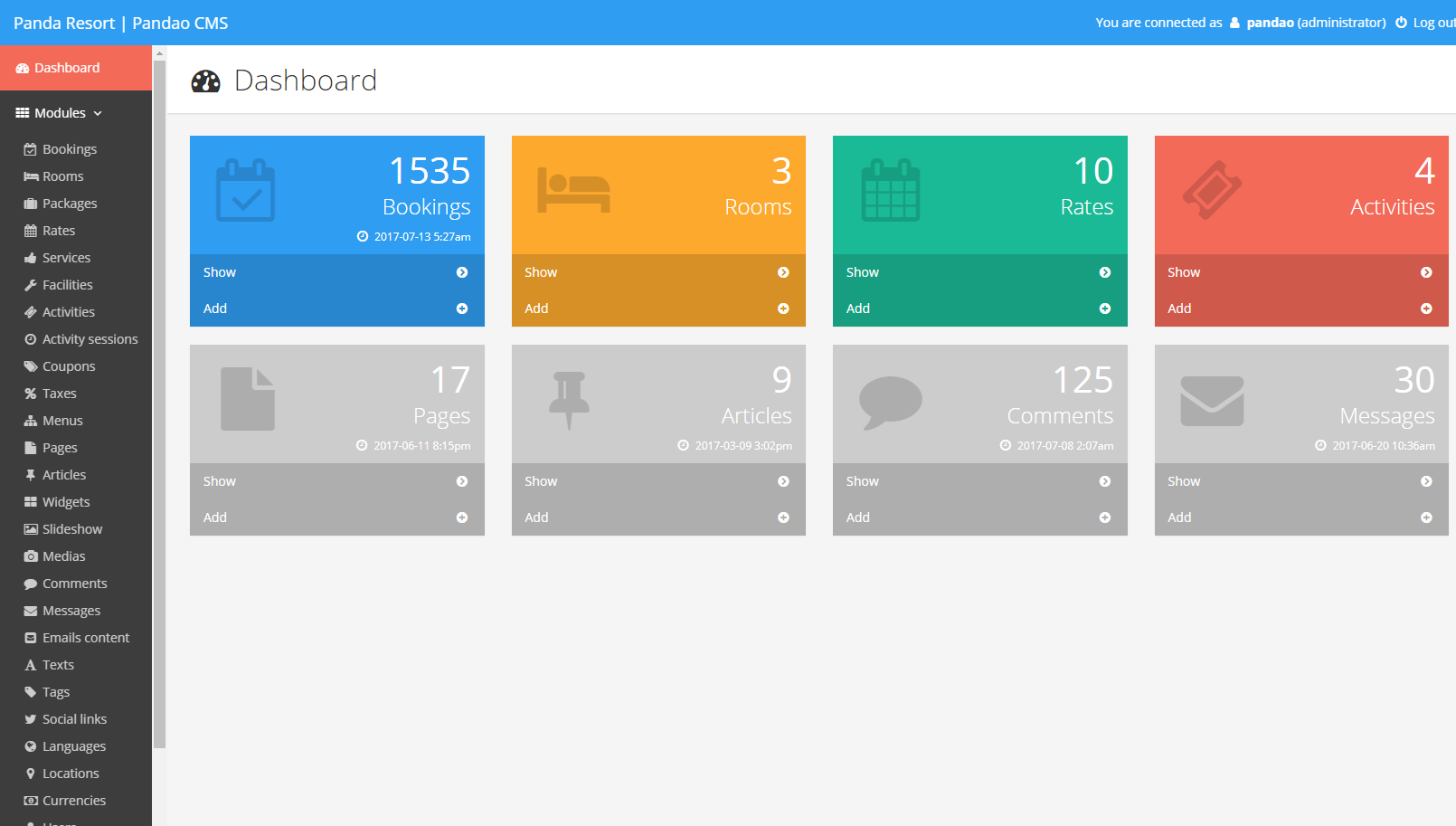Click the pushpin icon on Articles tile

pyautogui.click(x=569, y=400)
